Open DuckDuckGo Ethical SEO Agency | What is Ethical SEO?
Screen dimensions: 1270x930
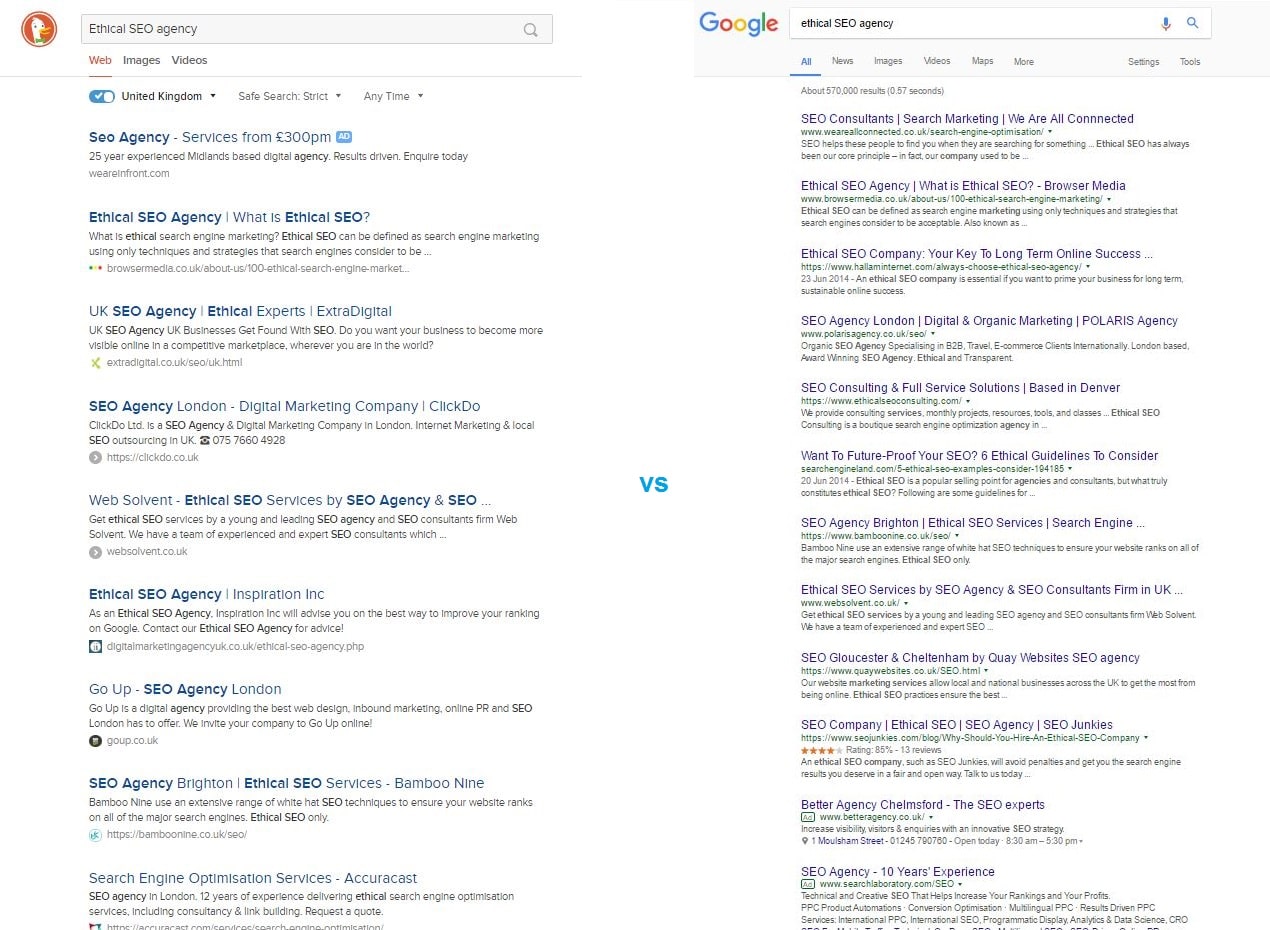(x=229, y=217)
